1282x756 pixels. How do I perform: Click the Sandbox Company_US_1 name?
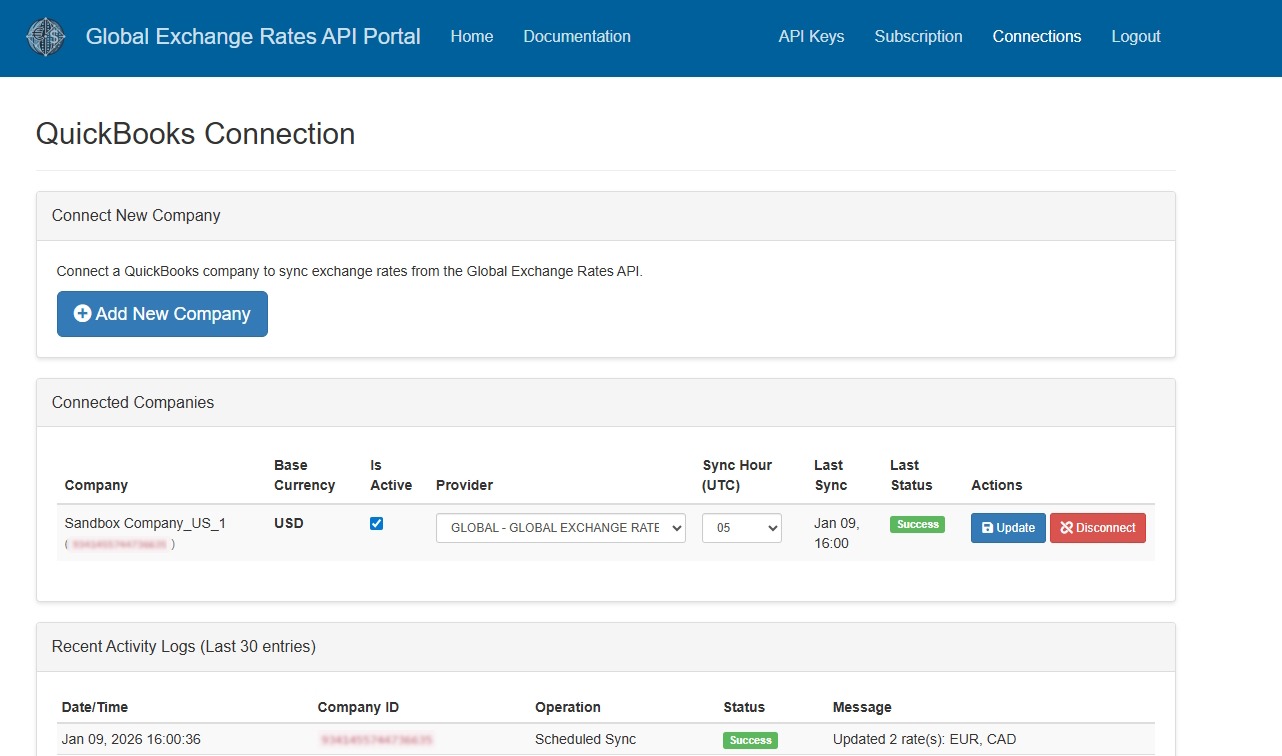click(x=145, y=523)
